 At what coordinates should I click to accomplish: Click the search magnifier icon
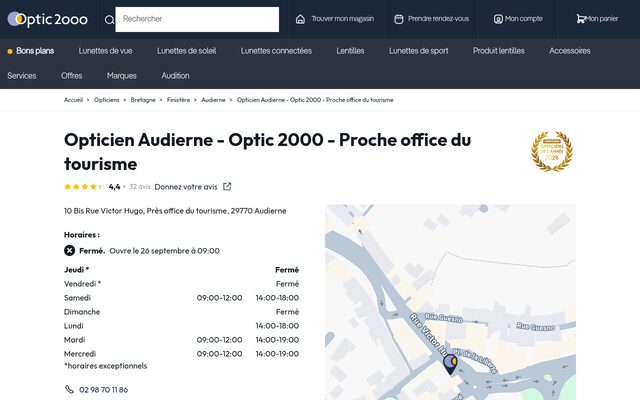tap(109, 20)
